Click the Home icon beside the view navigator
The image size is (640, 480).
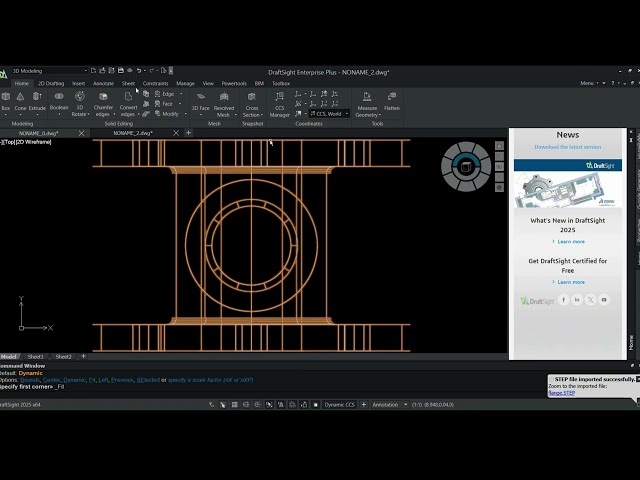(x=499, y=146)
